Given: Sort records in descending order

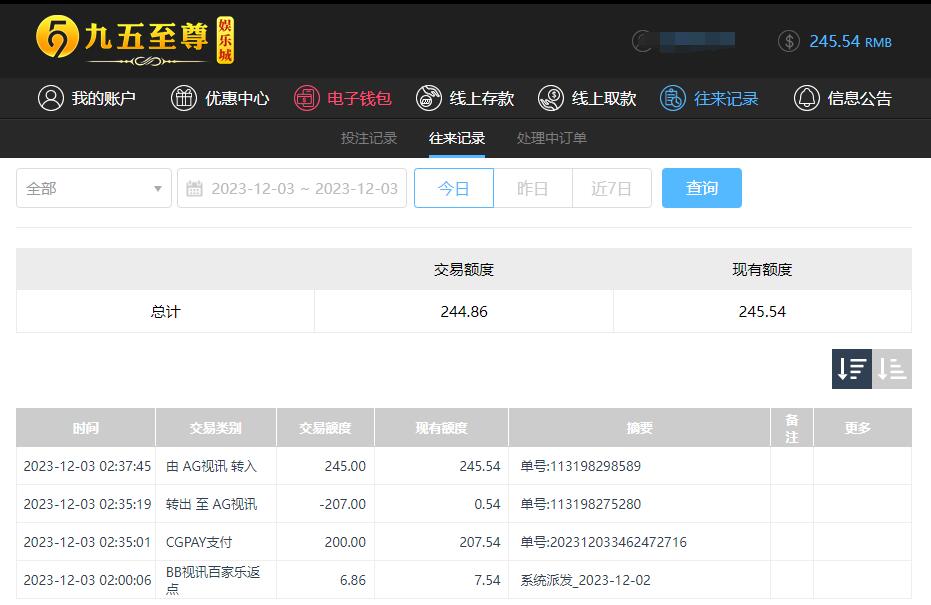Looking at the screenshot, I should [852, 369].
